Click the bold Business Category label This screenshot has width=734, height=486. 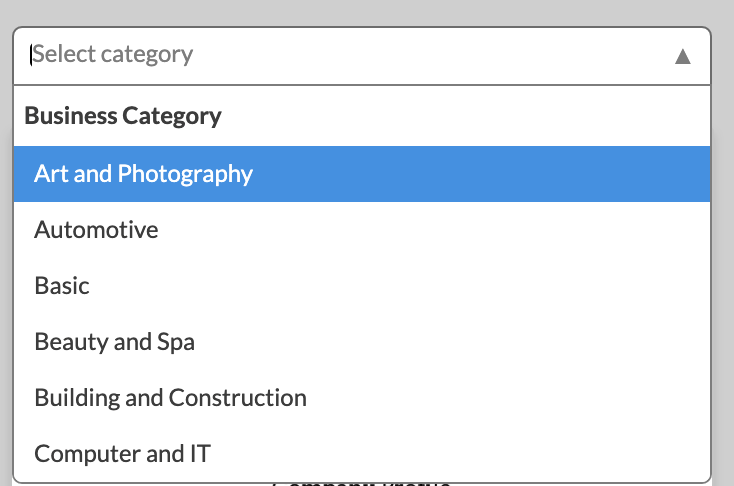click(123, 116)
